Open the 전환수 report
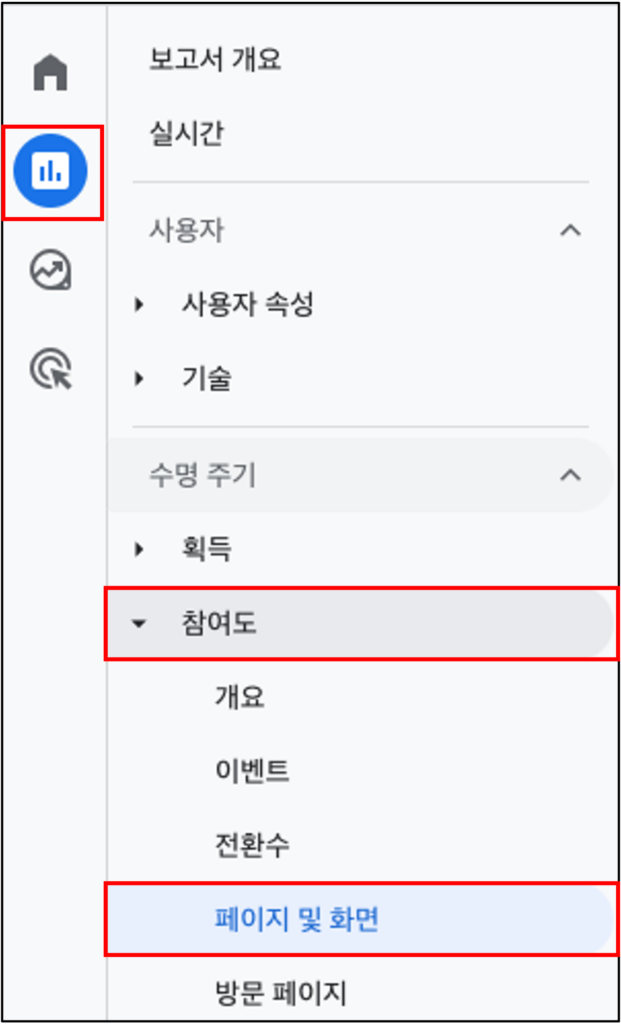This screenshot has height=1024, width=621. (252, 846)
